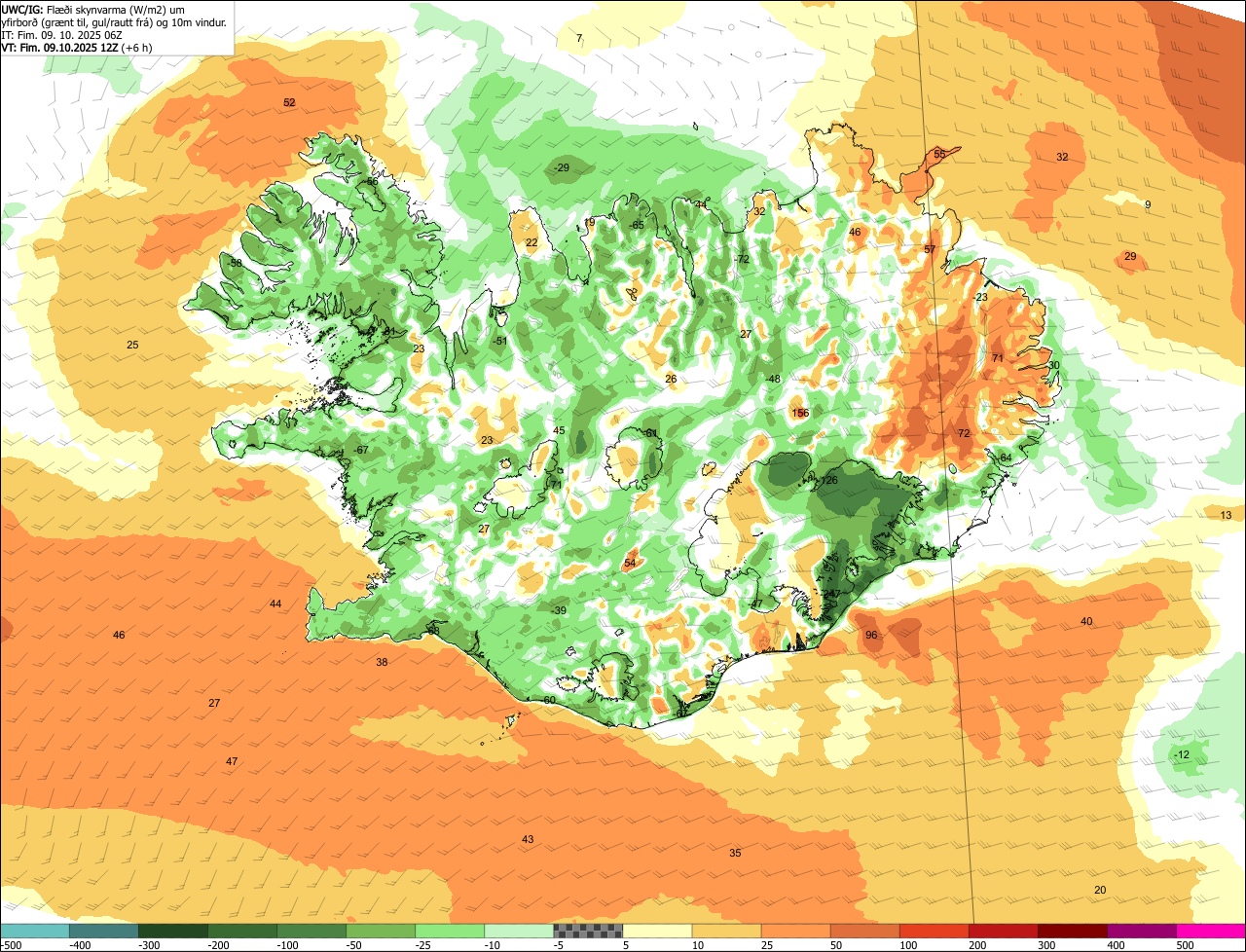
Task: Select the map value 57
Action: click(x=930, y=250)
